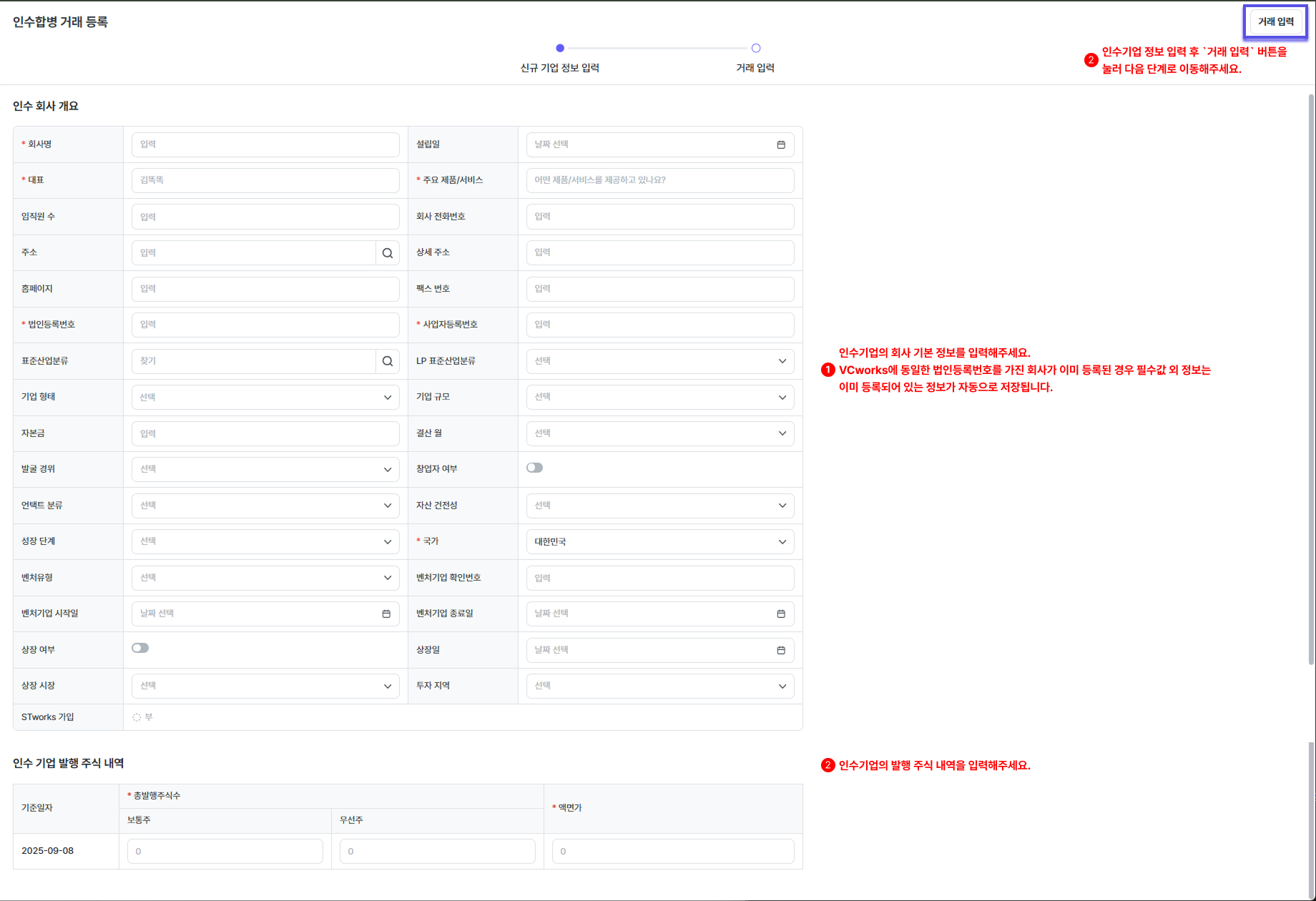Open the 벤처기업 시작일 calendar icon
The width and height of the screenshot is (1316, 901).
pos(386,614)
